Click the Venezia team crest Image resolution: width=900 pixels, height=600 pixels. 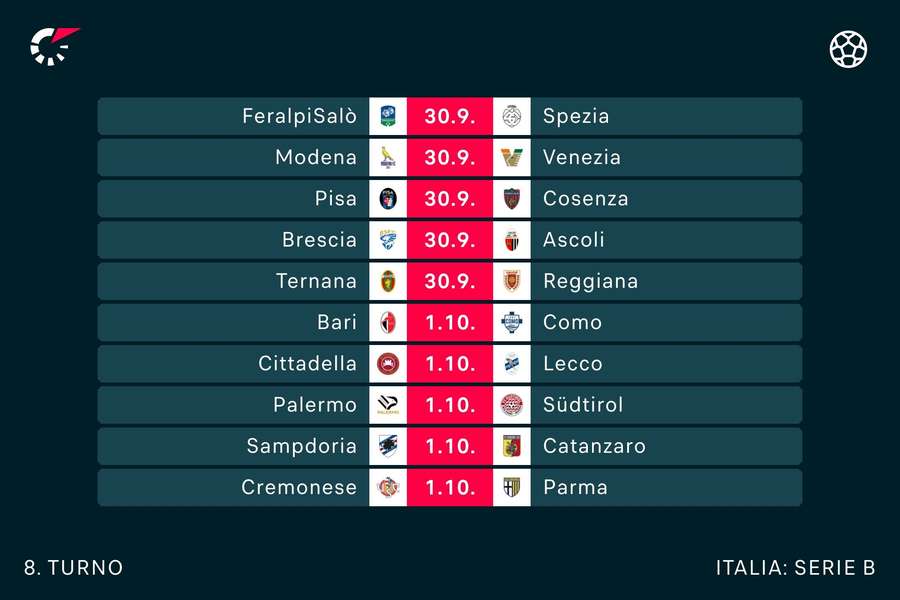512,157
